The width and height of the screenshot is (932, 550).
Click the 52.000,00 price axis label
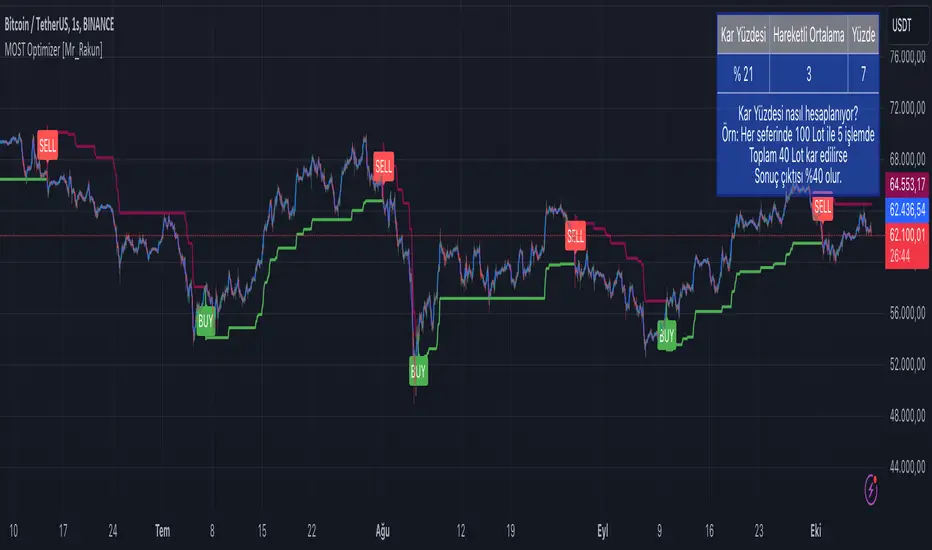908,364
